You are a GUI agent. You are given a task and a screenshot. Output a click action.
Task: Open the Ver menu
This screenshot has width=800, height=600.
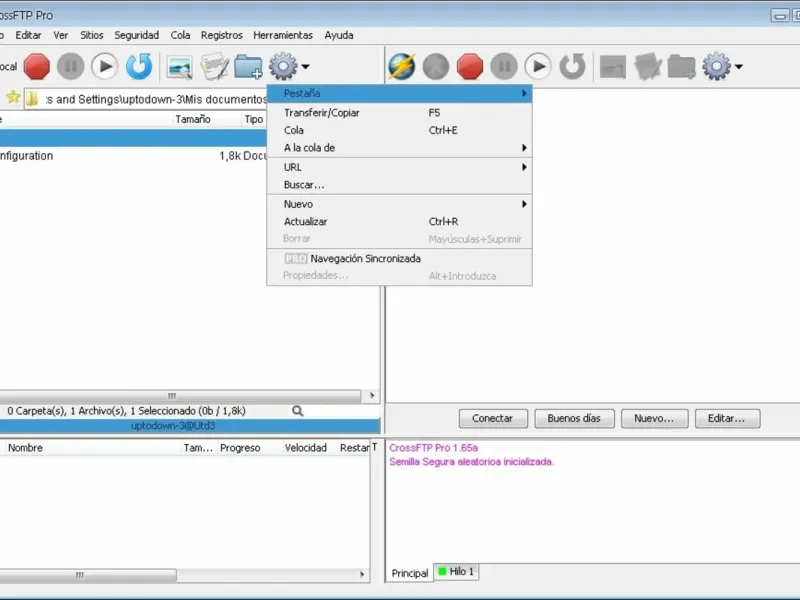[x=61, y=35]
